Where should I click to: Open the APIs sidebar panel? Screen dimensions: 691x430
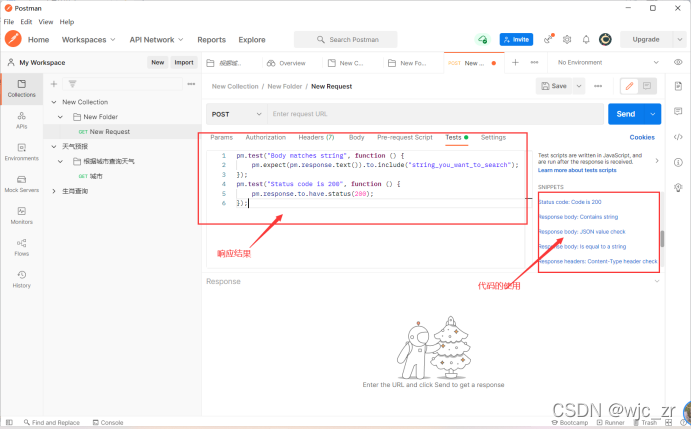pyautogui.click(x=22, y=120)
